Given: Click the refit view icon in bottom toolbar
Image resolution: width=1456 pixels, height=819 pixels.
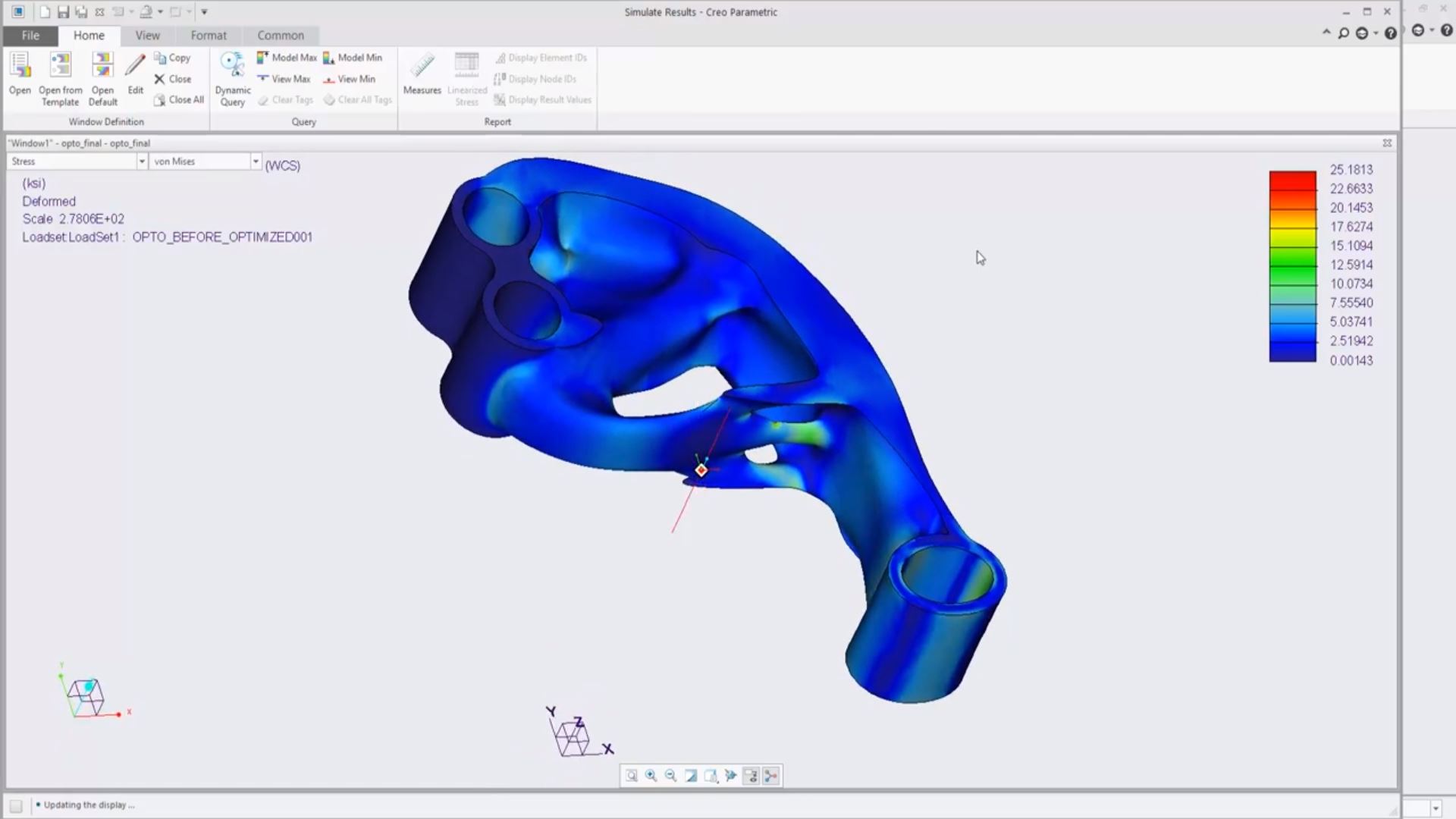Looking at the screenshot, I should [632, 776].
